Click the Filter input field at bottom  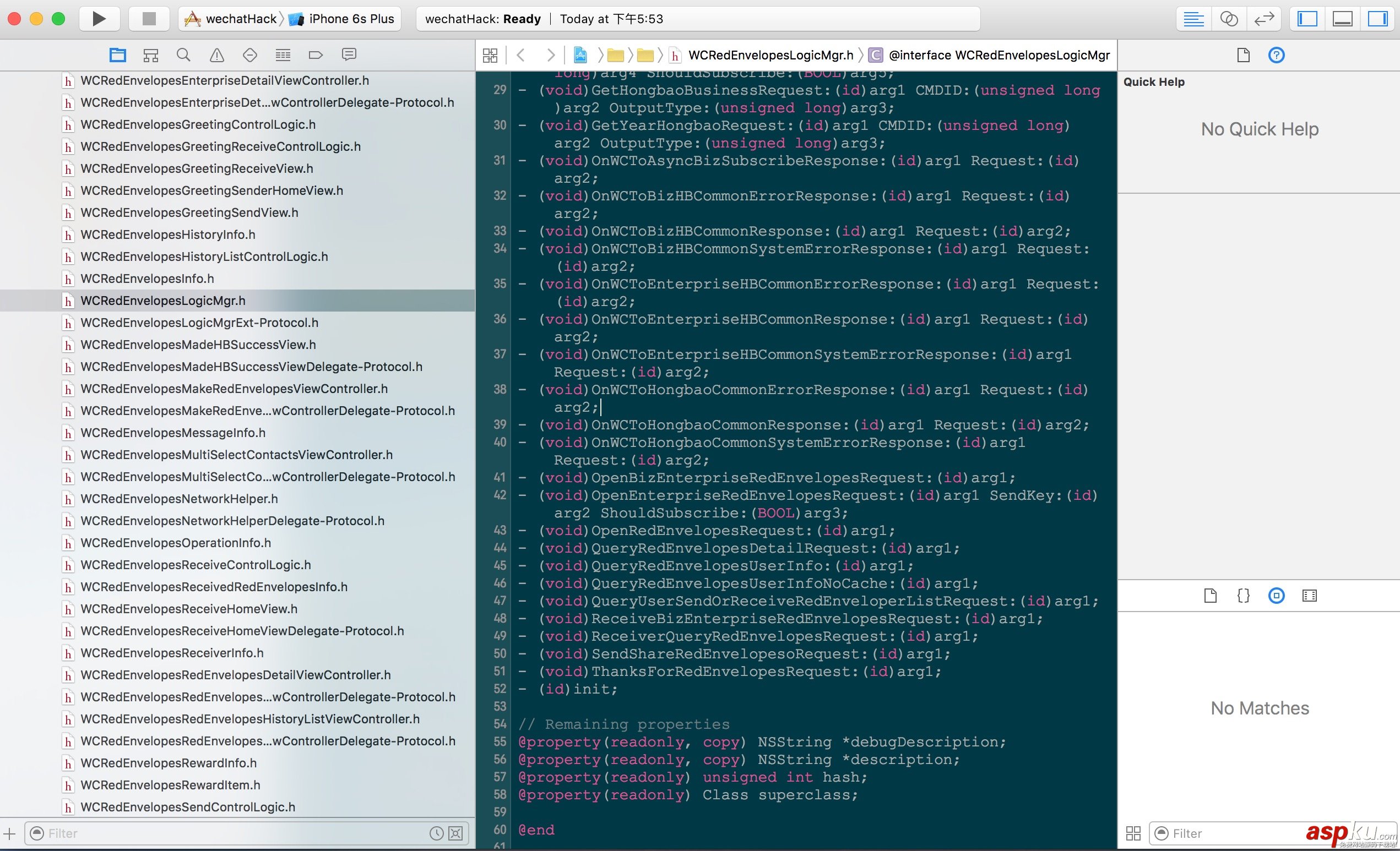coord(240,833)
